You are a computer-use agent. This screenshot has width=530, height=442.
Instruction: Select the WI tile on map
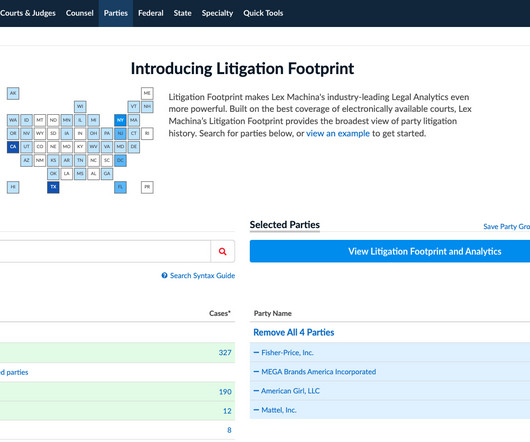tap(80, 107)
